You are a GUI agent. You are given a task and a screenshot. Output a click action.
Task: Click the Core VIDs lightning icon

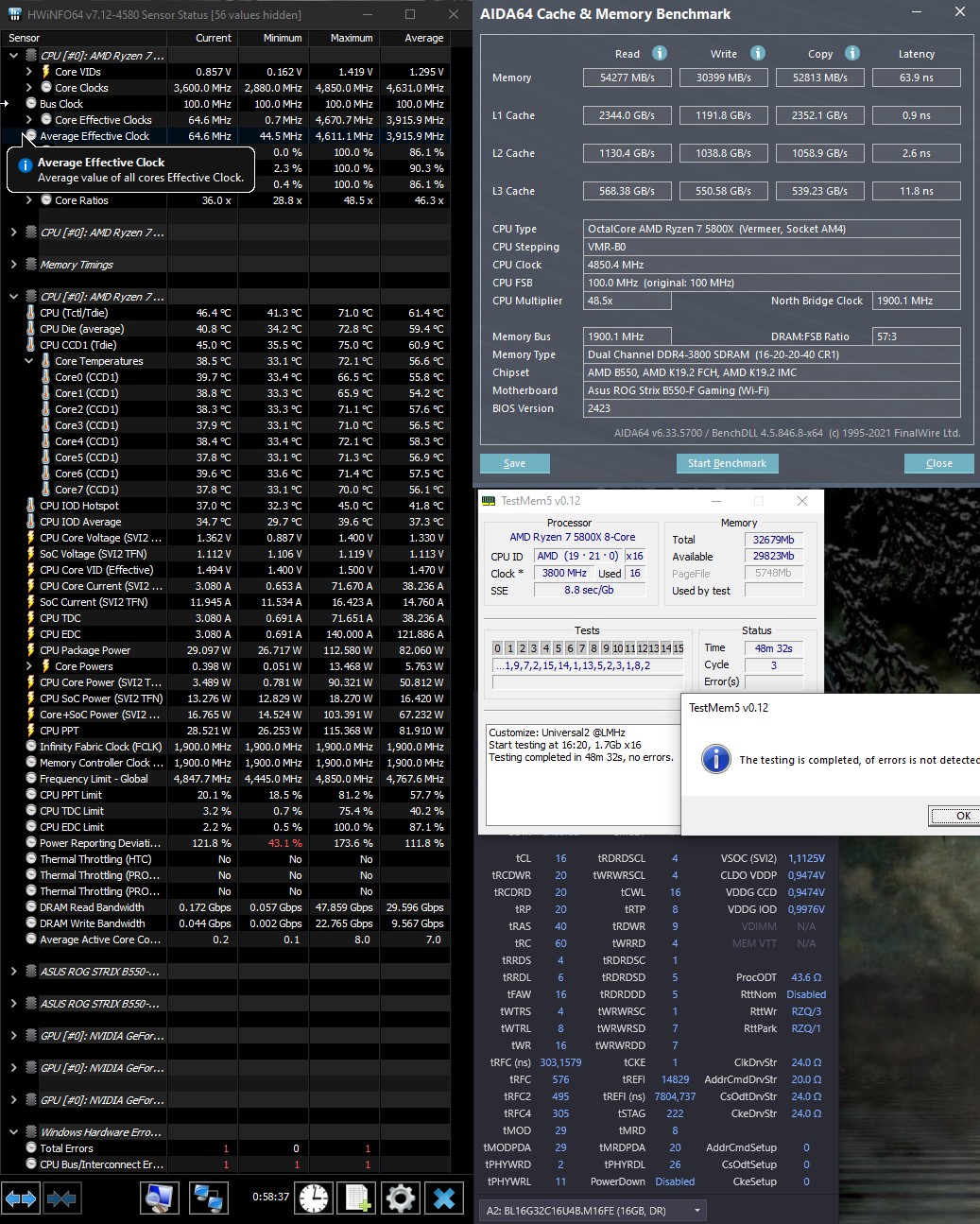[46, 72]
